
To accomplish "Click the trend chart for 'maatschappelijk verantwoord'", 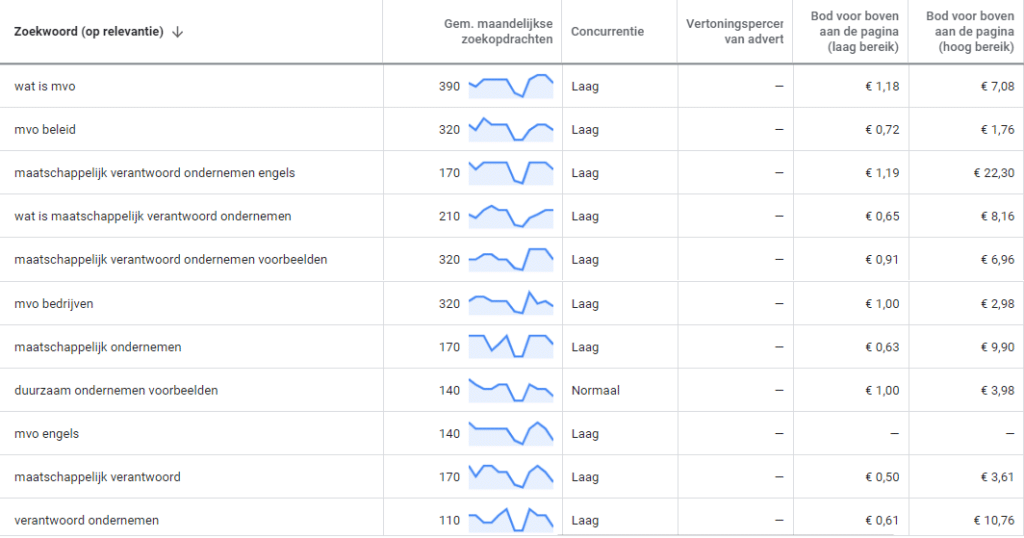I will [511, 477].
